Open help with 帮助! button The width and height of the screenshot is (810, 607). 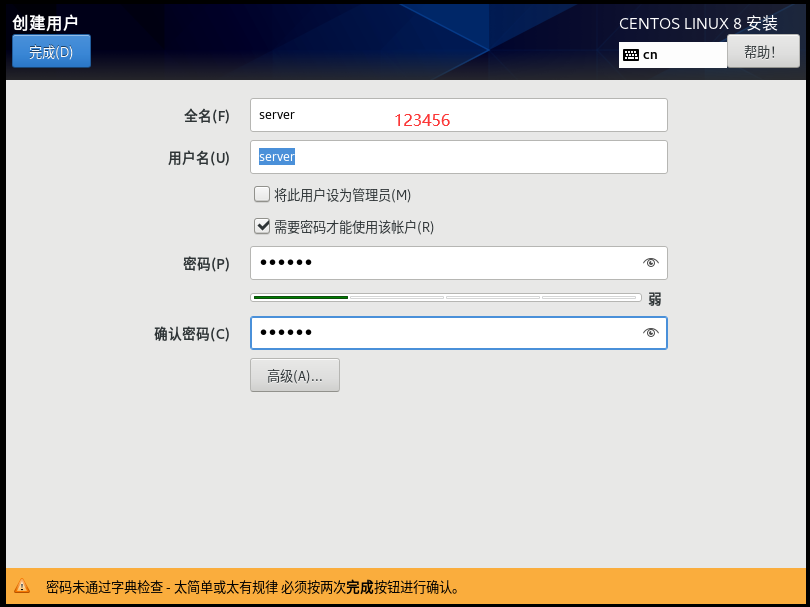tap(763, 52)
